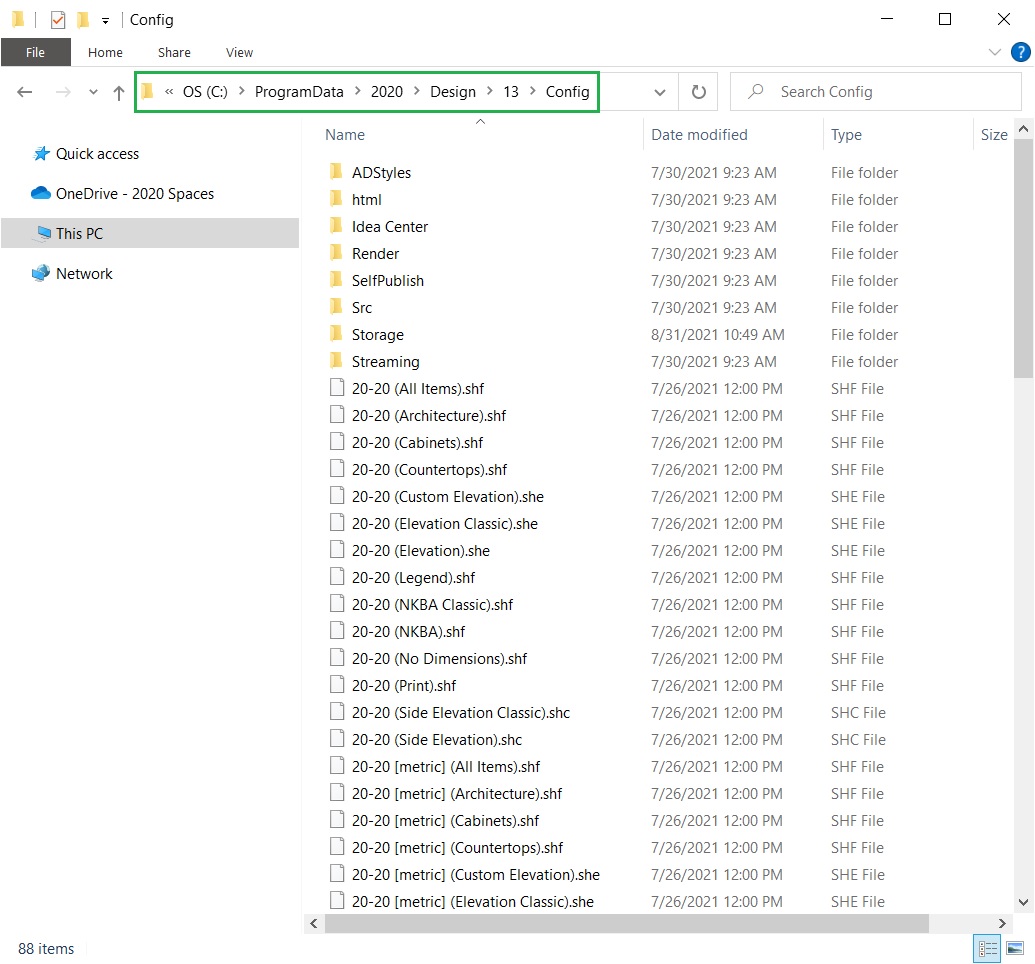
Task: Select the 20-20 (Countertops).shf file icon
Action: click(x=337, y=469)
